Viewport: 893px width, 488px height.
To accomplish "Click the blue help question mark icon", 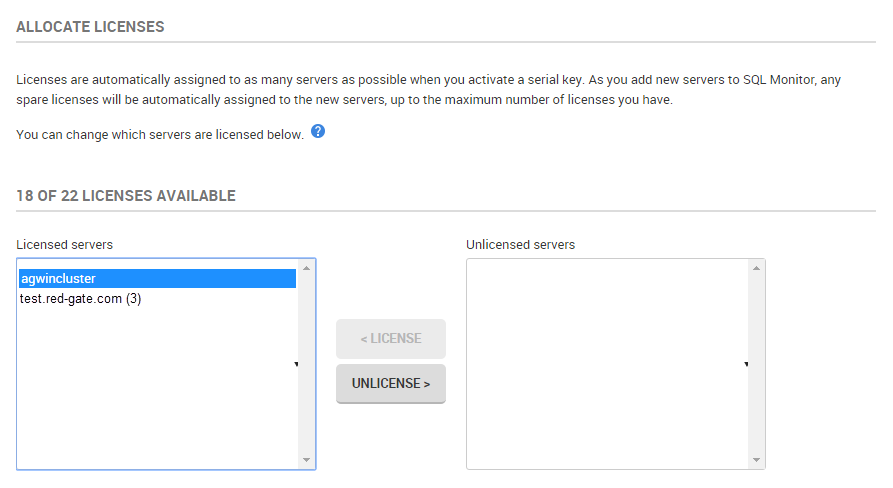I will coord(318,132).
